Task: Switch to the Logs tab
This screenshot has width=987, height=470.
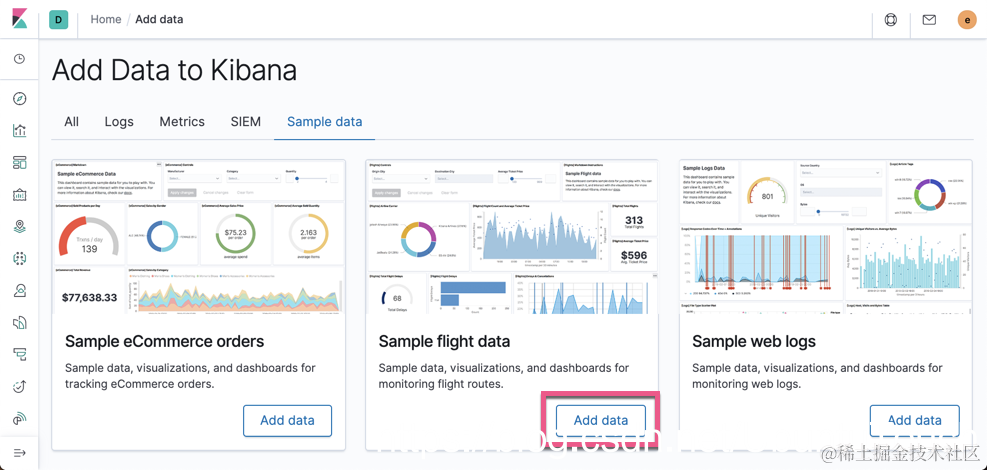Action: coord(119,121)
